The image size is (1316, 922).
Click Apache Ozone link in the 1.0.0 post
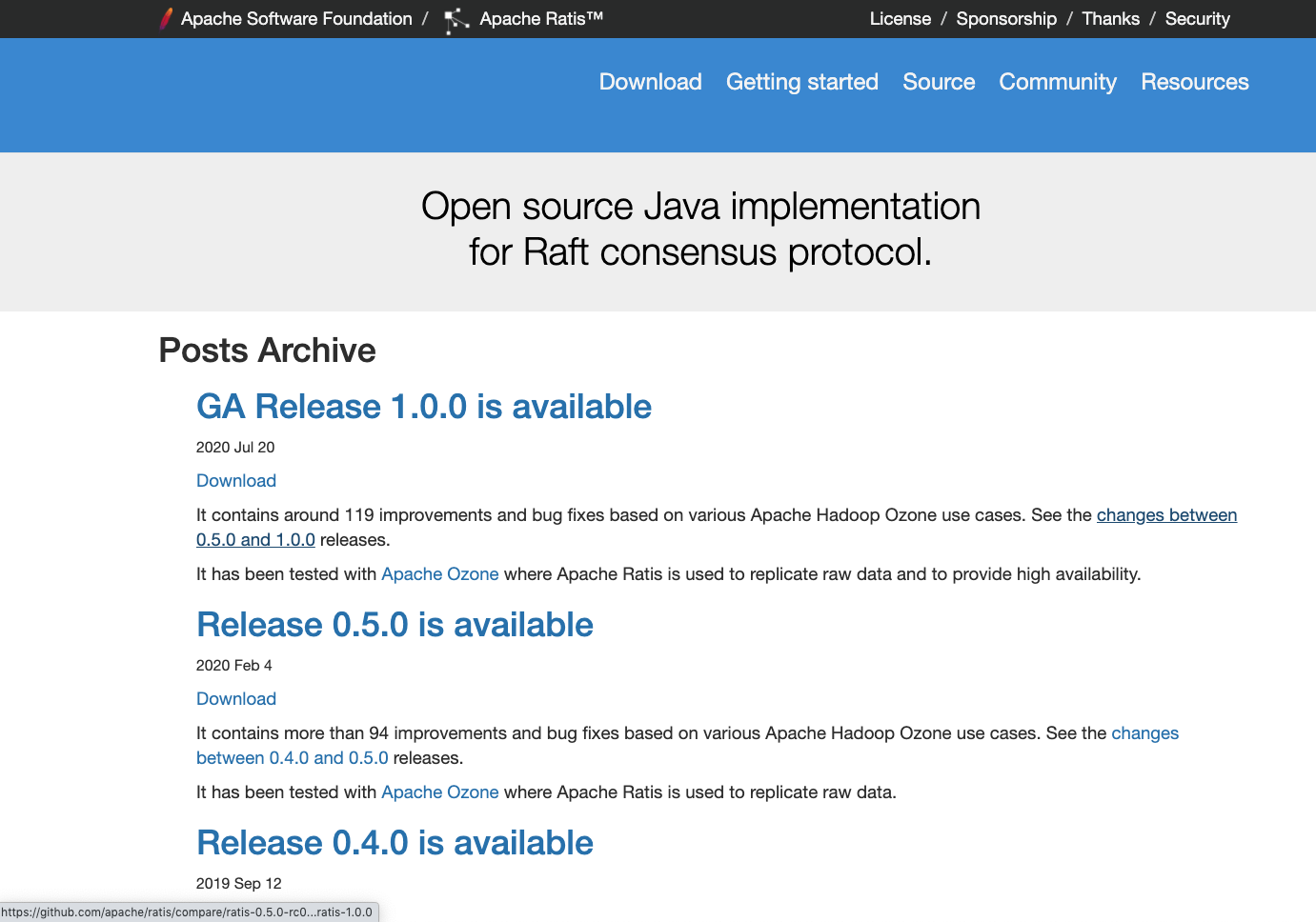click(440, 574)
